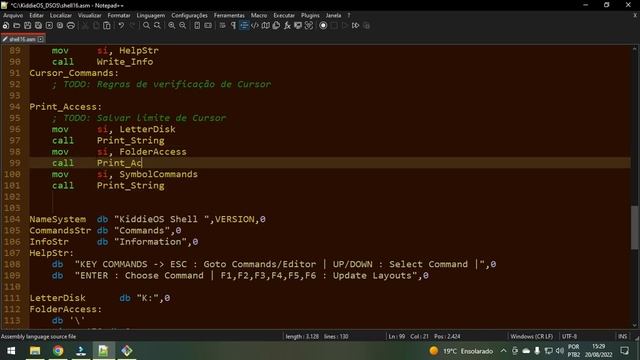Zoom out using the toolbar icon
The image size is (640, 360).
coord(182,25)
